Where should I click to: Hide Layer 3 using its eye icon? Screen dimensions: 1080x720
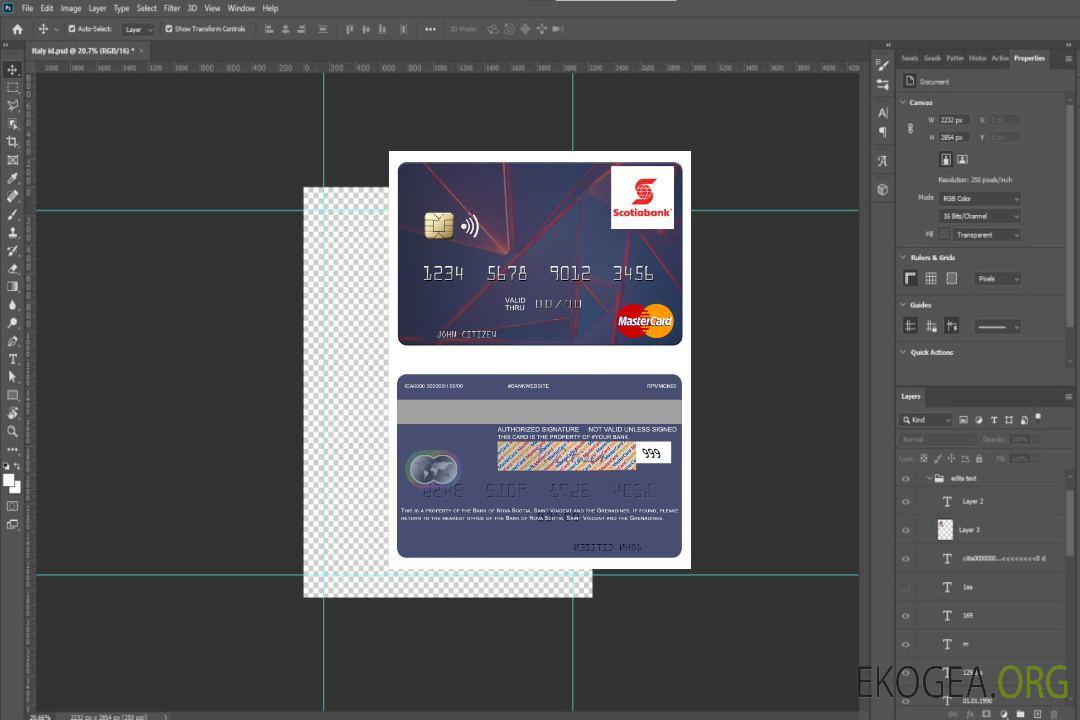point(906,531)
